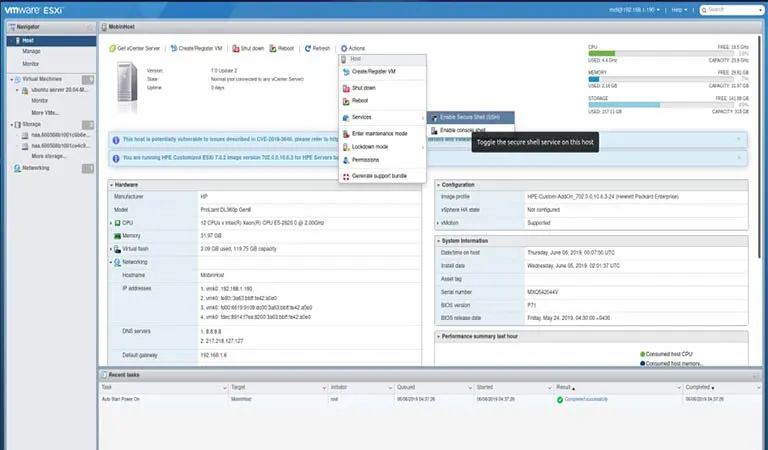Open the user account dropdown
768x450 pixels.
[634, 10]
